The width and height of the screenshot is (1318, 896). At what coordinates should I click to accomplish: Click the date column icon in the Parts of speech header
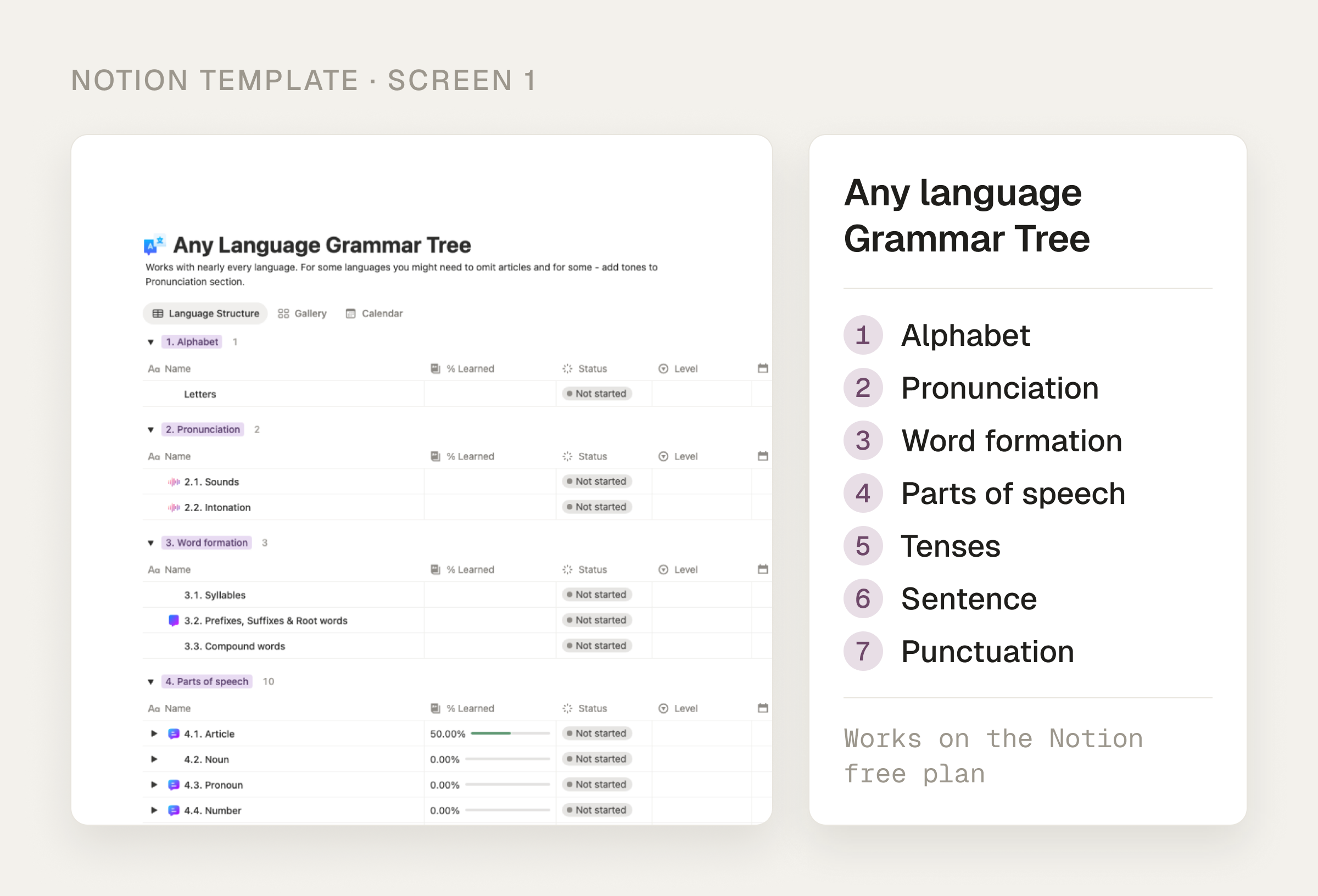point(763,708)
